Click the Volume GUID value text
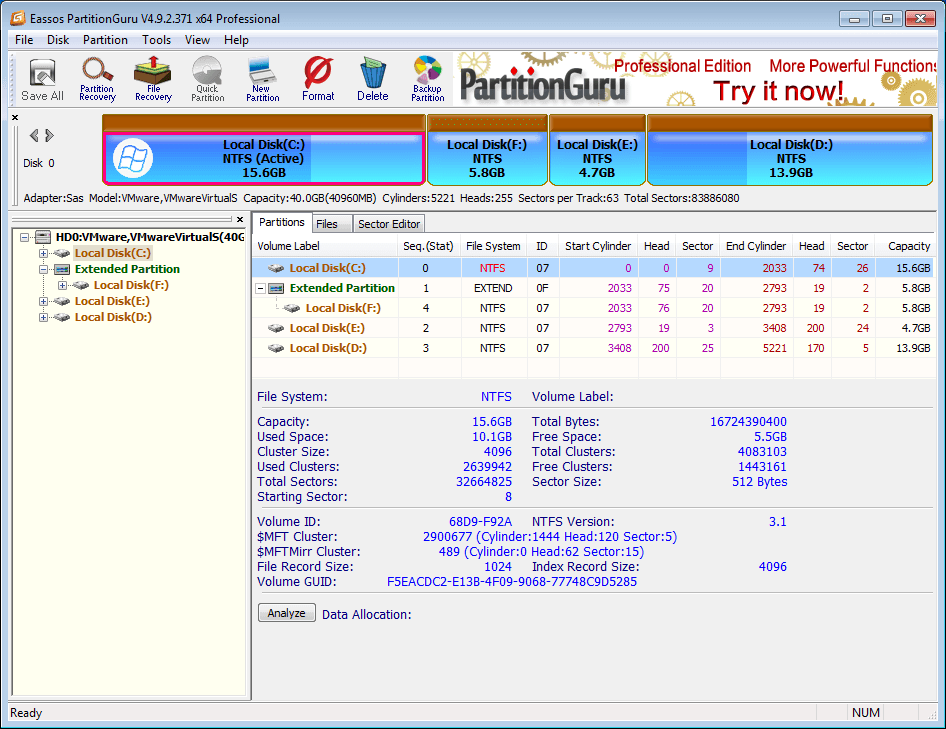 coord(512,582)
